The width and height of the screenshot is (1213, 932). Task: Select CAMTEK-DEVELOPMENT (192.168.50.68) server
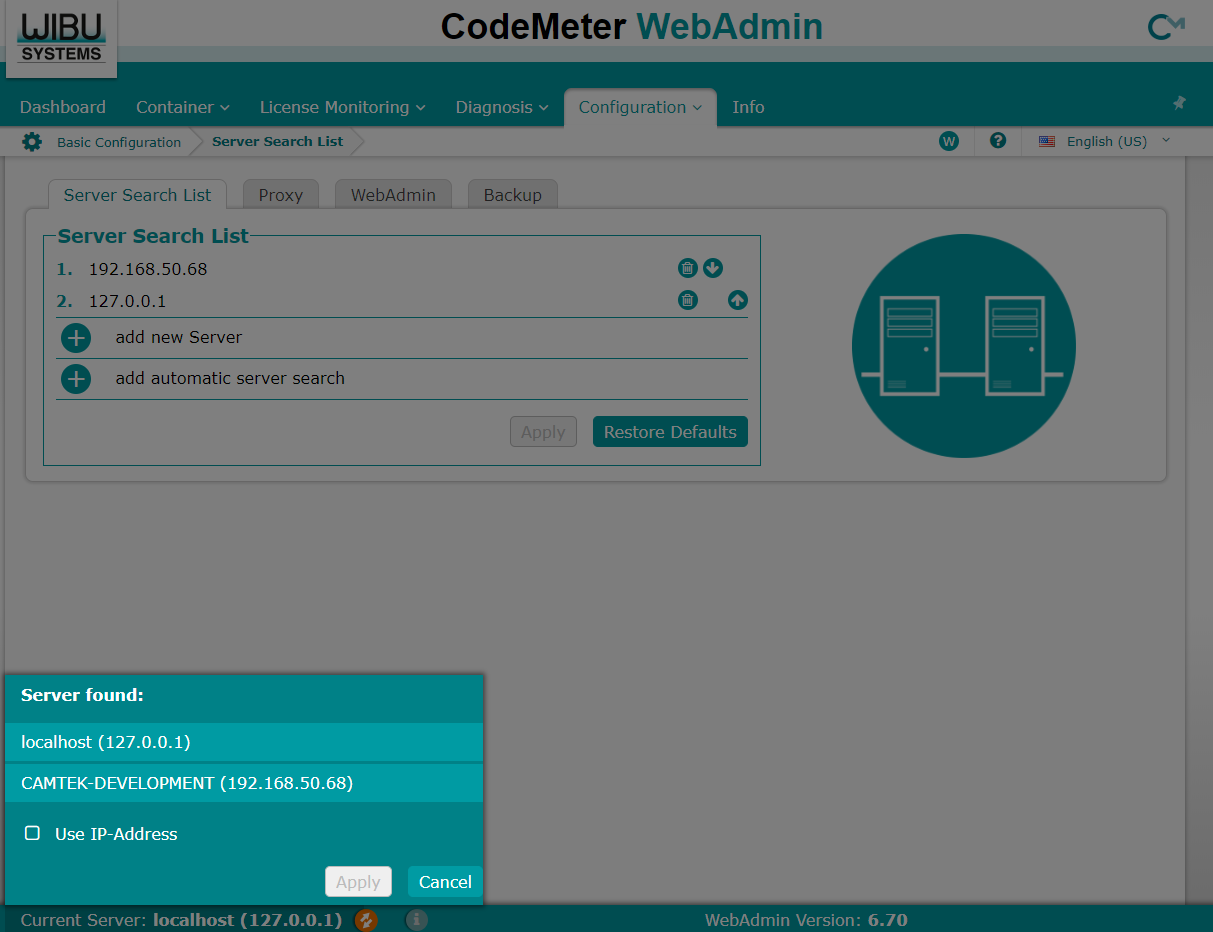pos(244,783)
